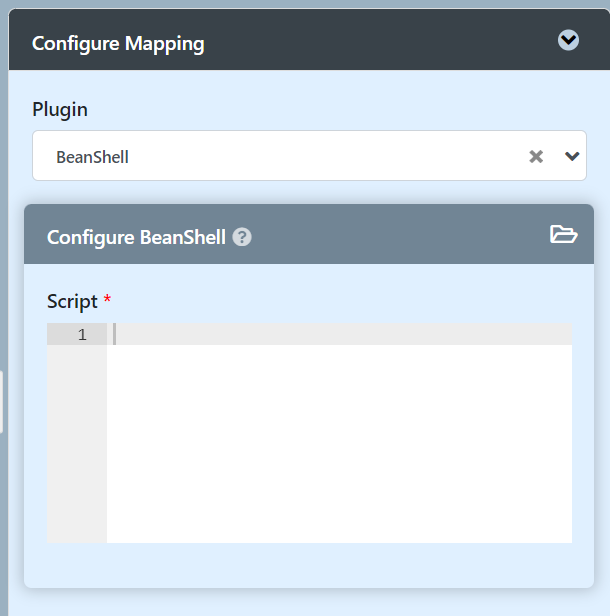Open the Plugin dropdown arrow
Image resolution: width=610 pixels, height=616 pixels.
coord(572,156)
